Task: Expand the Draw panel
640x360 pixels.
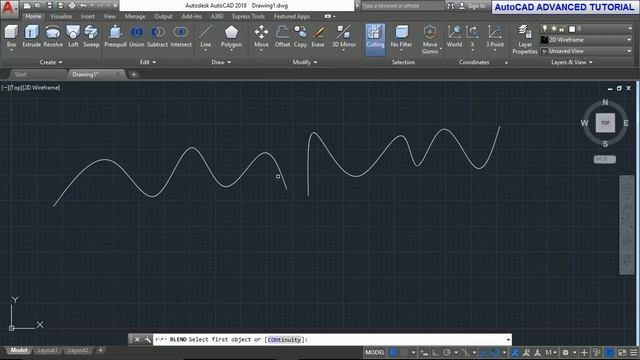Action: click(221, 62)
